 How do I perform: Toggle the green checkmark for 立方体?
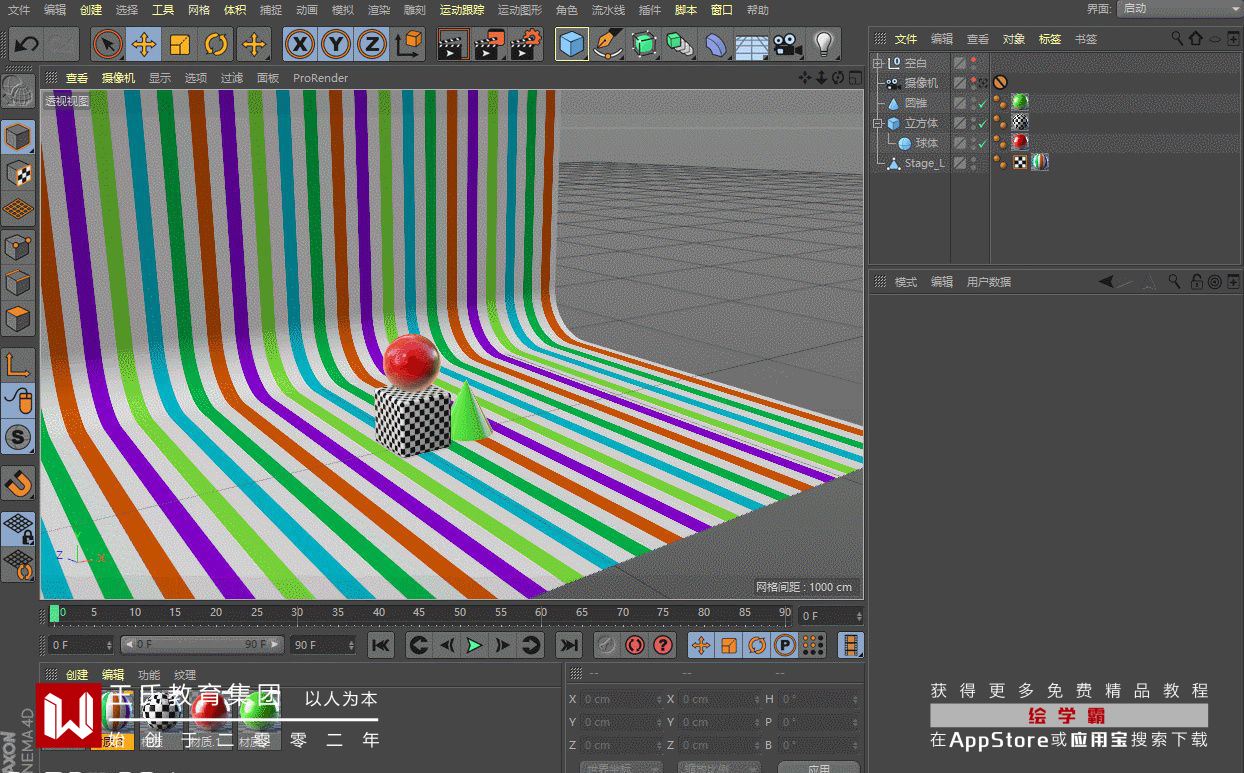(x=982, y=124)
